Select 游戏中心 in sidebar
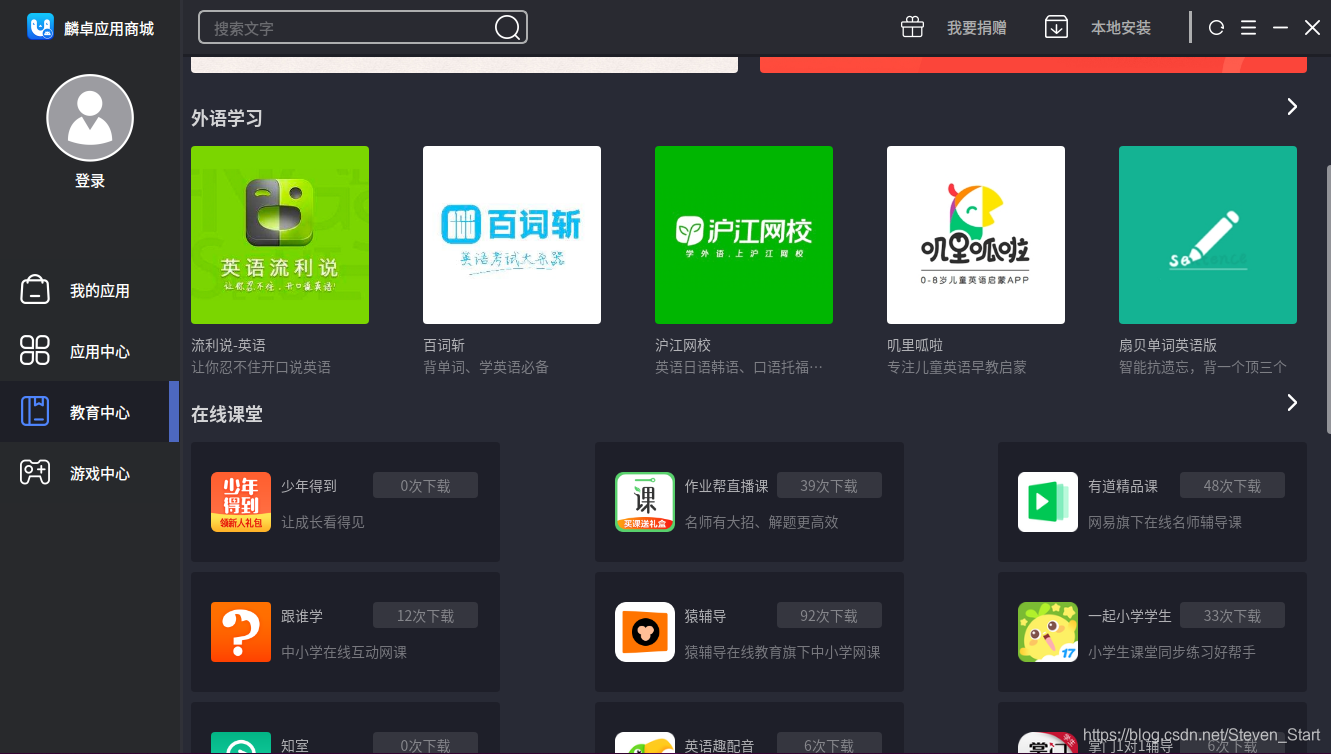The image size is (1331, 754). pos(90,472)
